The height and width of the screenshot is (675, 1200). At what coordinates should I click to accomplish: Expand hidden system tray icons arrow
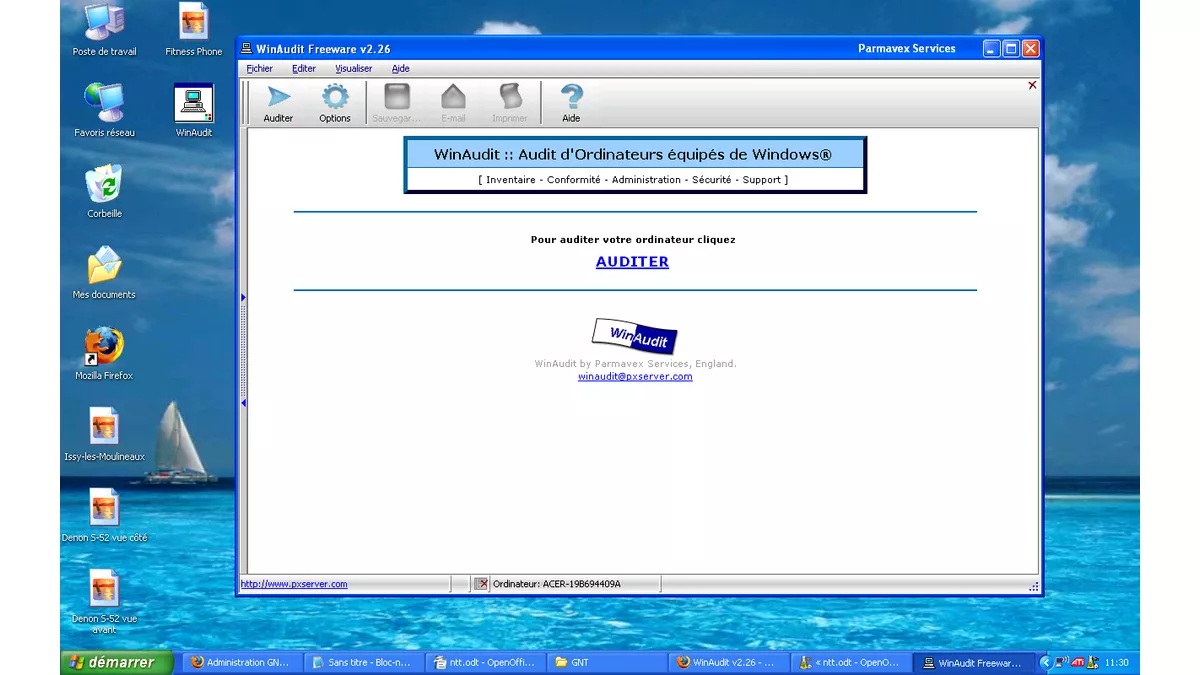tap(1046, 662)
